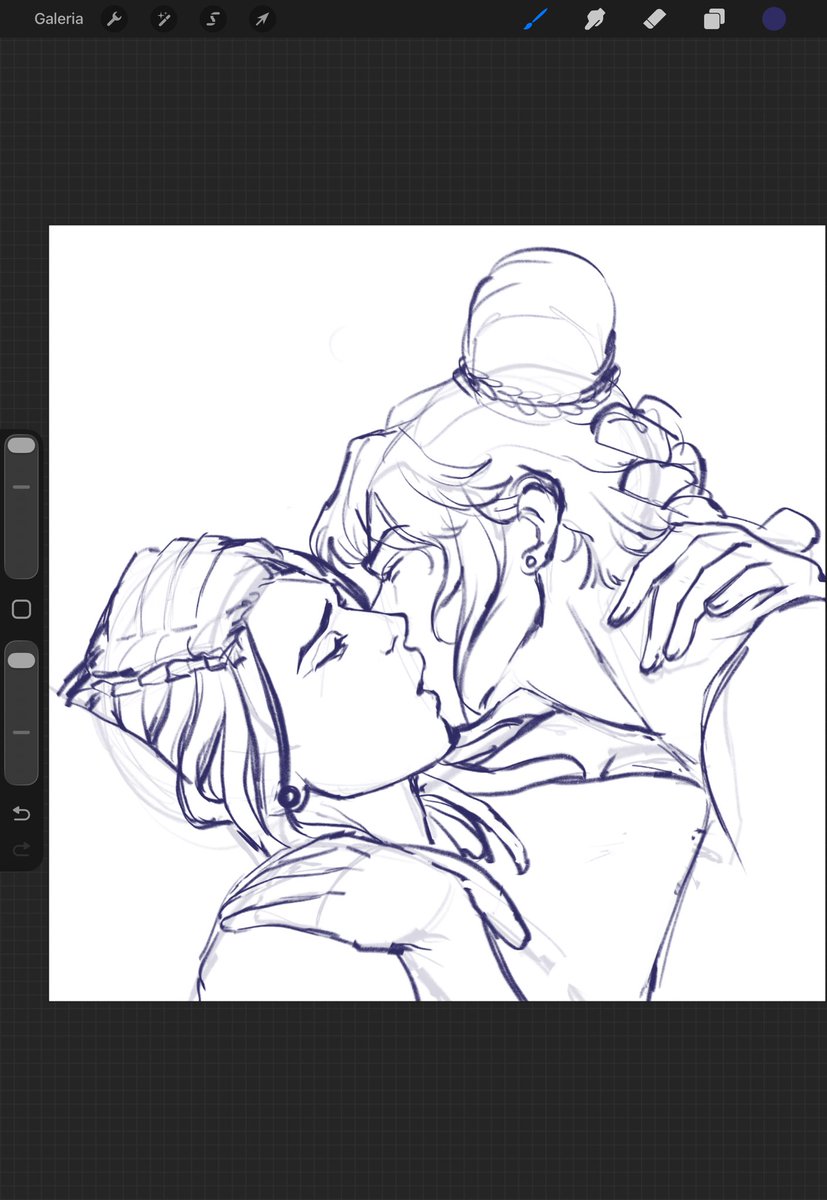The width and height of the screenshot is (827, 1200).
Task: Open the Galeria gallery view
Action: click(58, 19)
